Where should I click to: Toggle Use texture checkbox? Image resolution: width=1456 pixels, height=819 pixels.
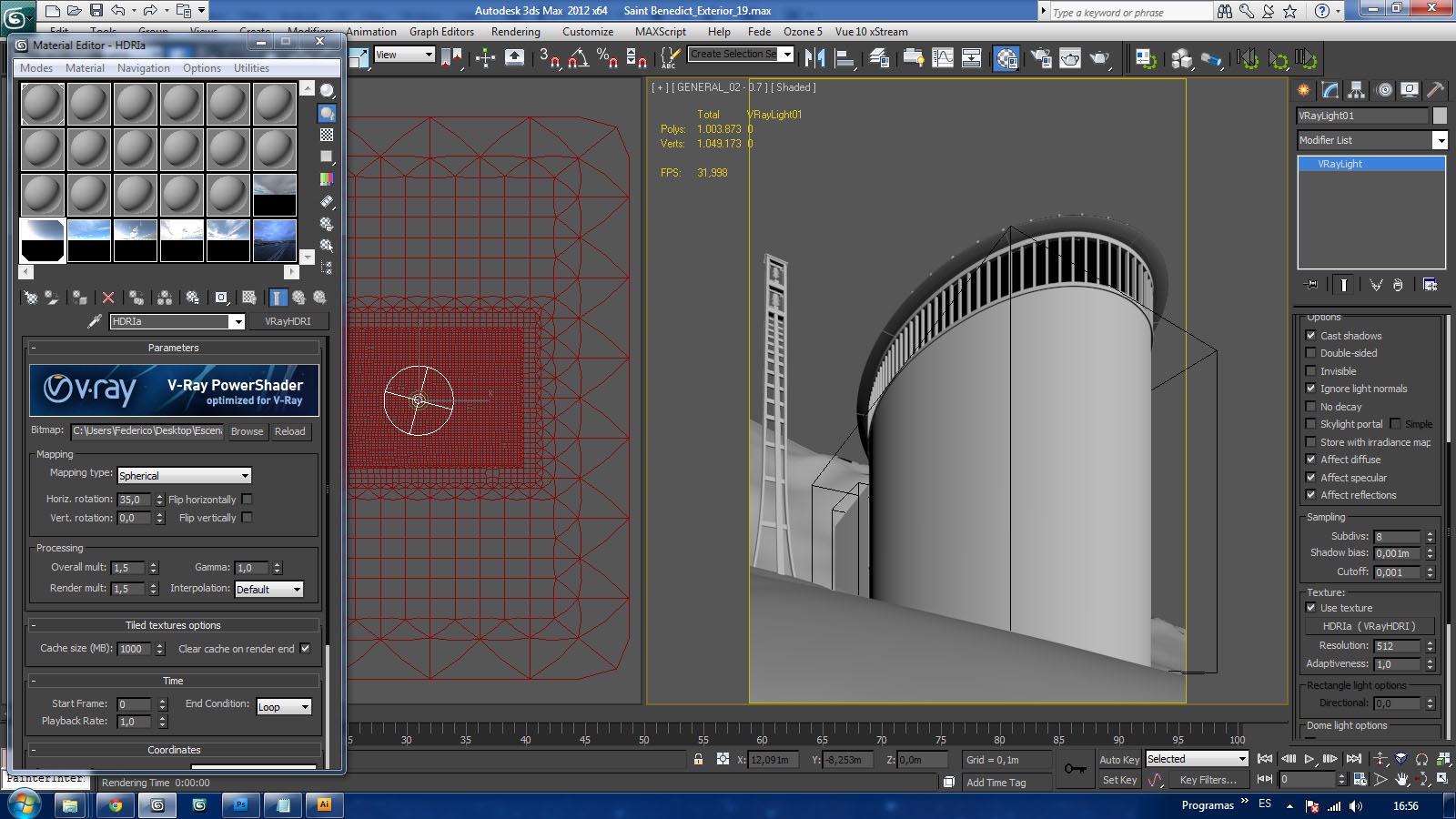pyautogui.click(x=1310, y=608)
